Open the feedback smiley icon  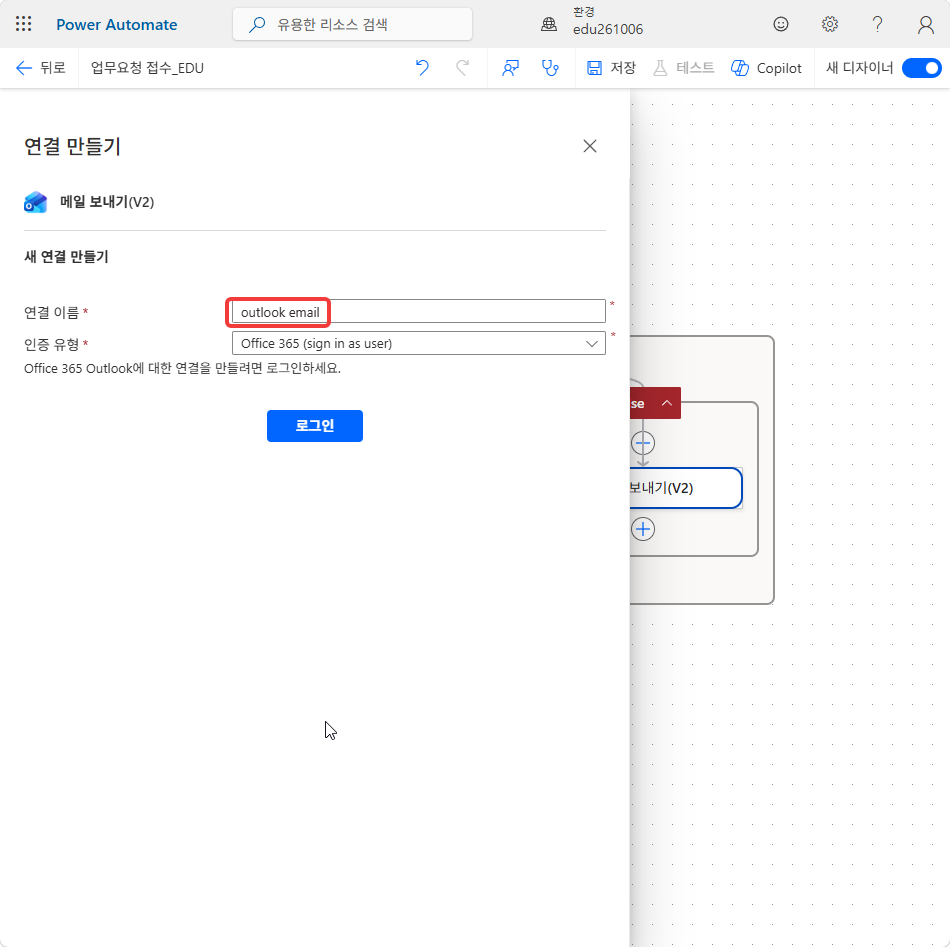pos(781,24)
